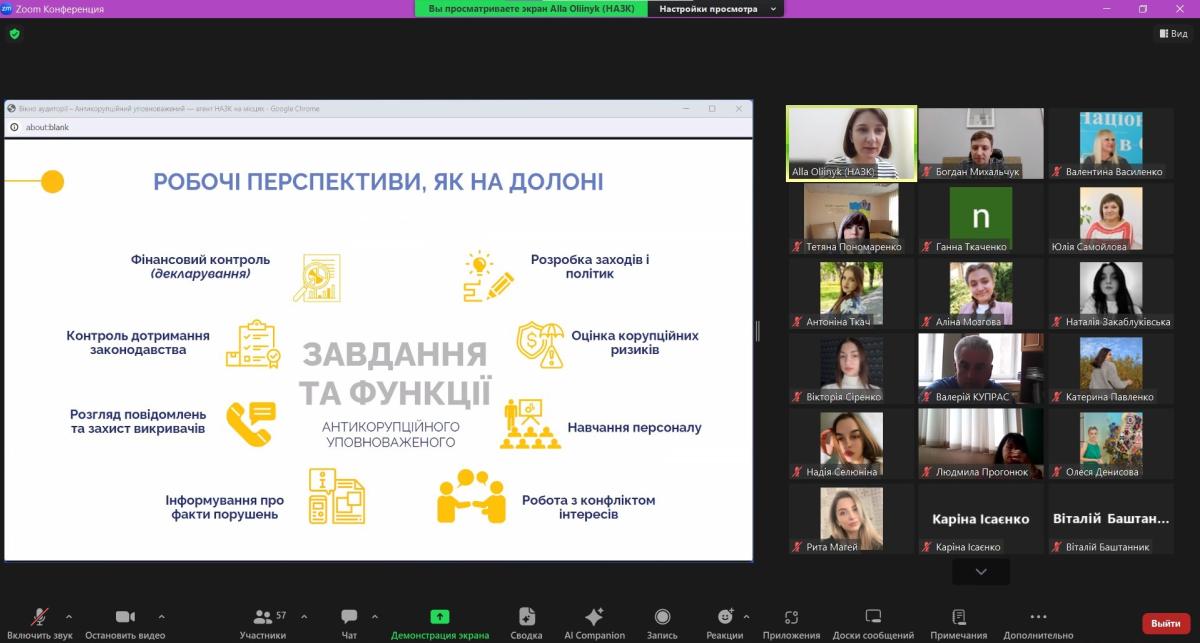
Task: Start recording with Запись button
Action: tap(662, 623)
